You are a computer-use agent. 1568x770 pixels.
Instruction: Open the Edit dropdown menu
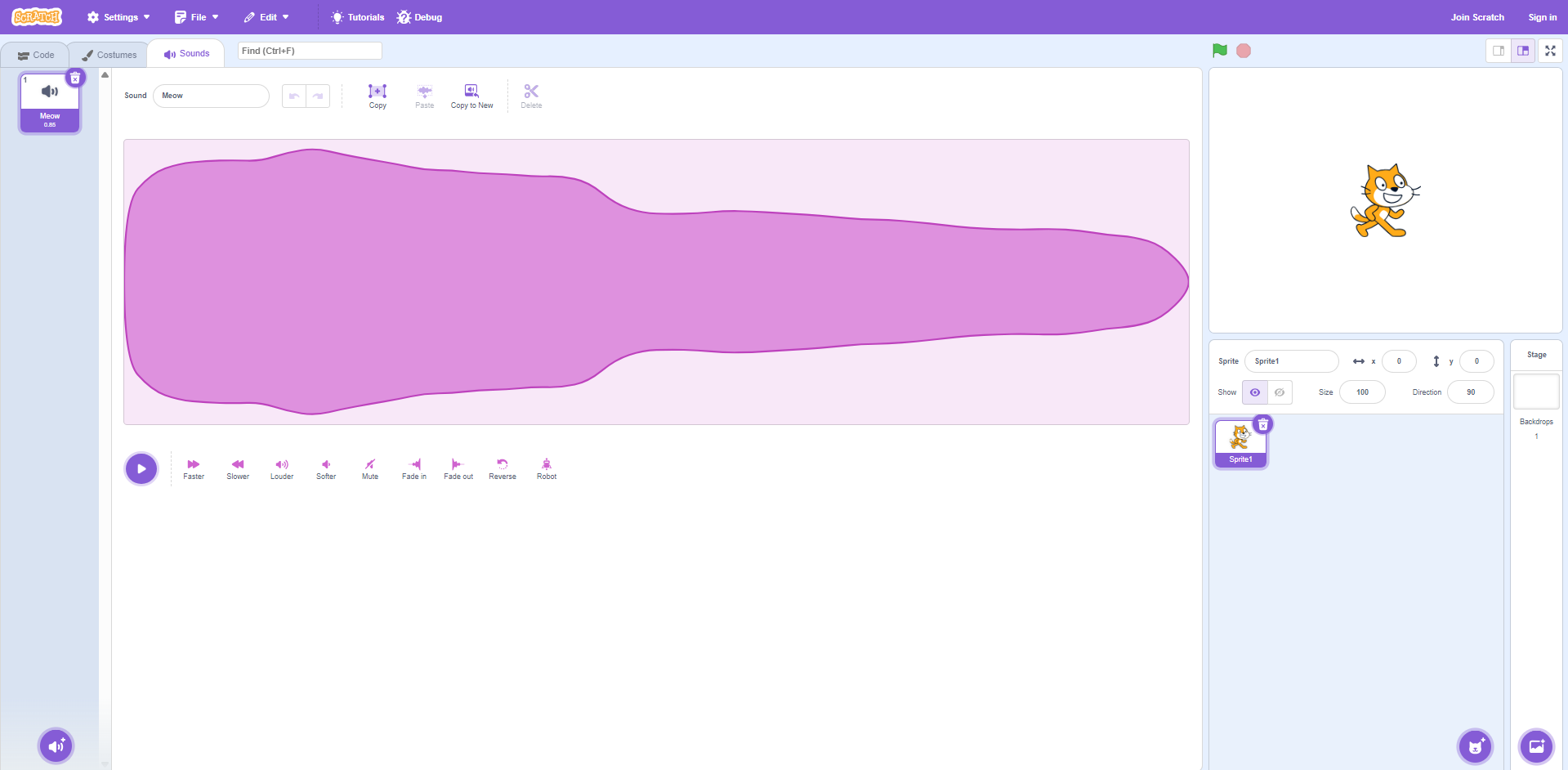(x=266, y=17)
